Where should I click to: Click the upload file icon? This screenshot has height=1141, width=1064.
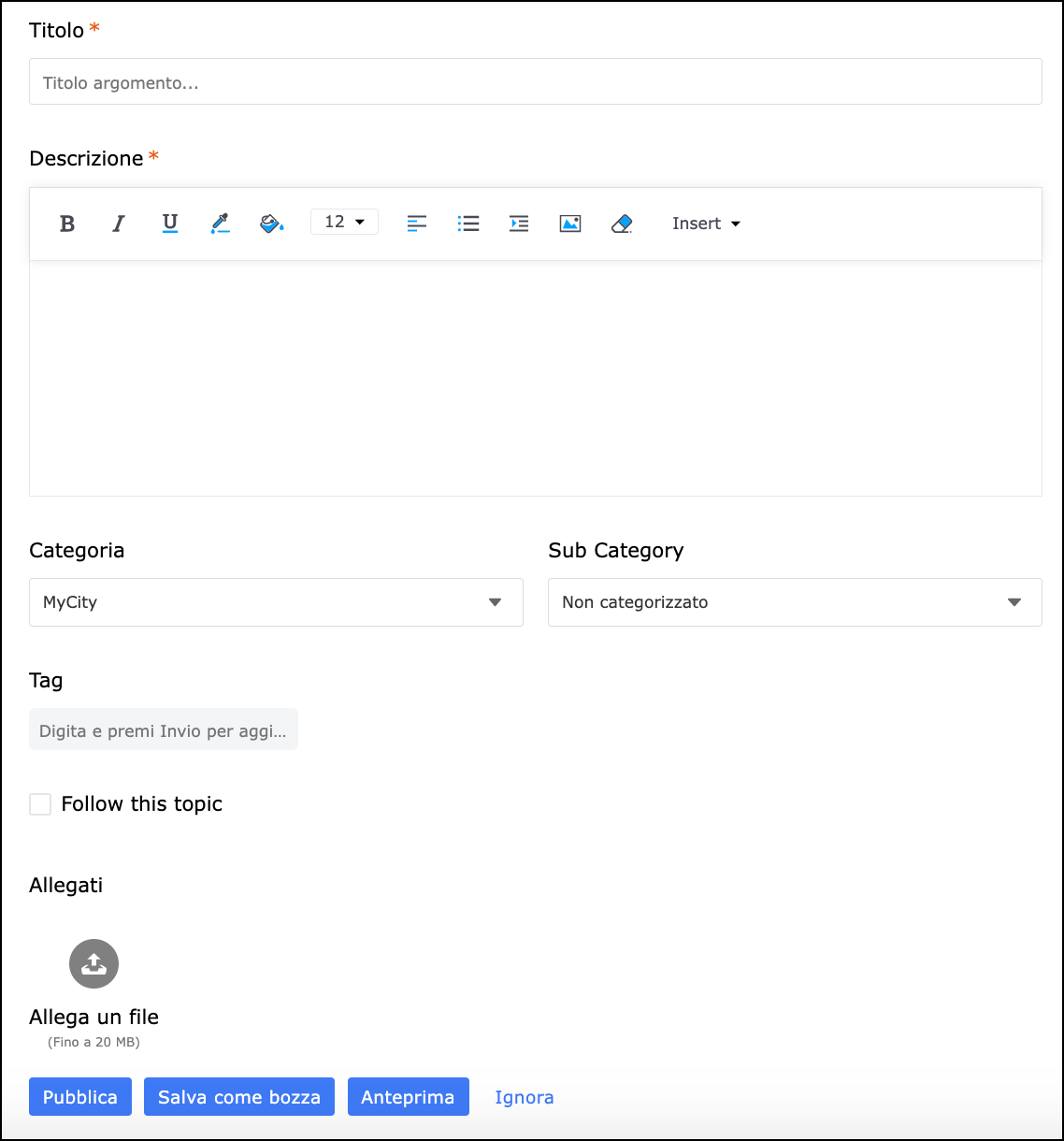pos(93,963)
